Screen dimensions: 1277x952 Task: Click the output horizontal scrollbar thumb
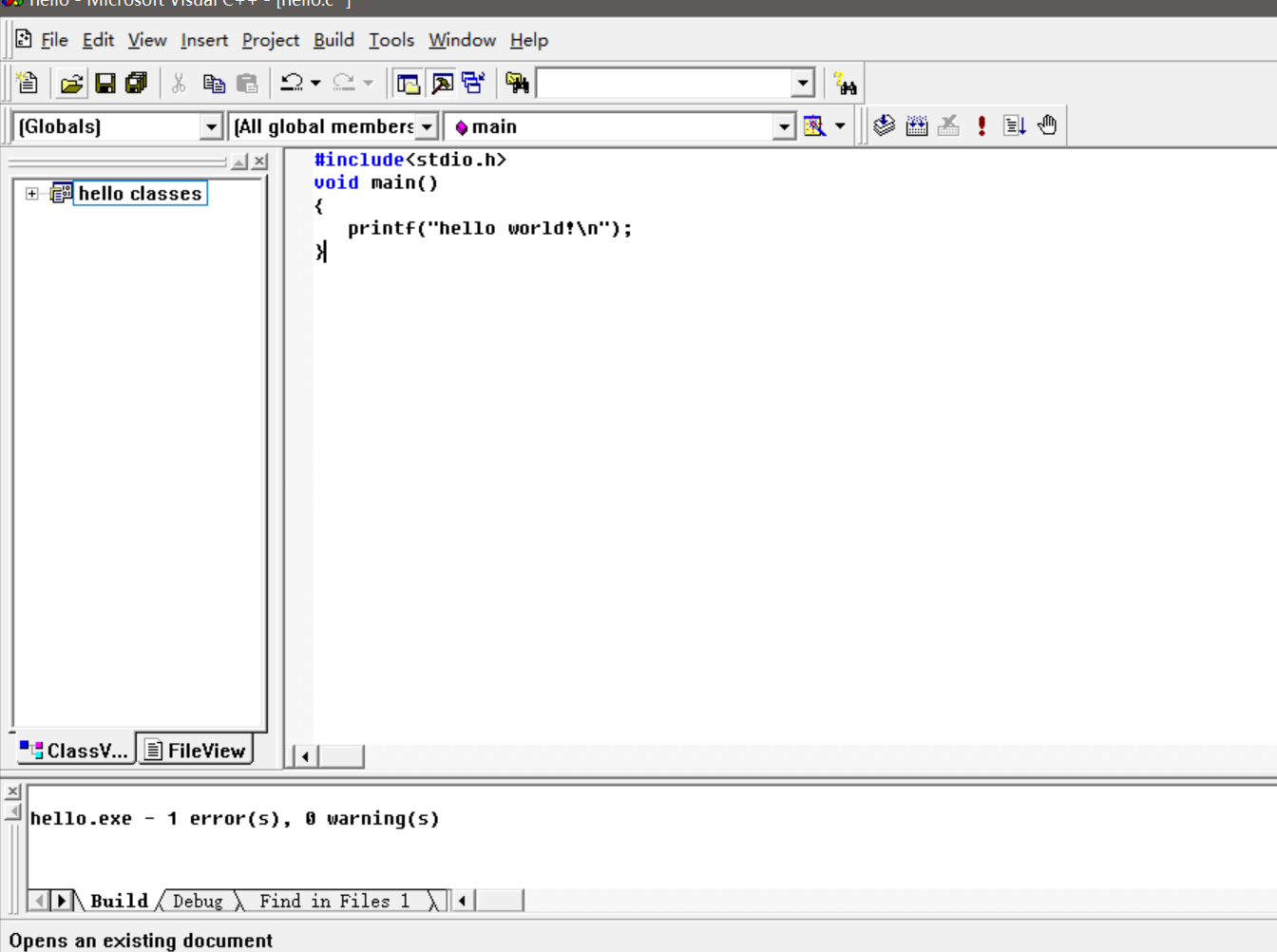(x=500, y=900)
